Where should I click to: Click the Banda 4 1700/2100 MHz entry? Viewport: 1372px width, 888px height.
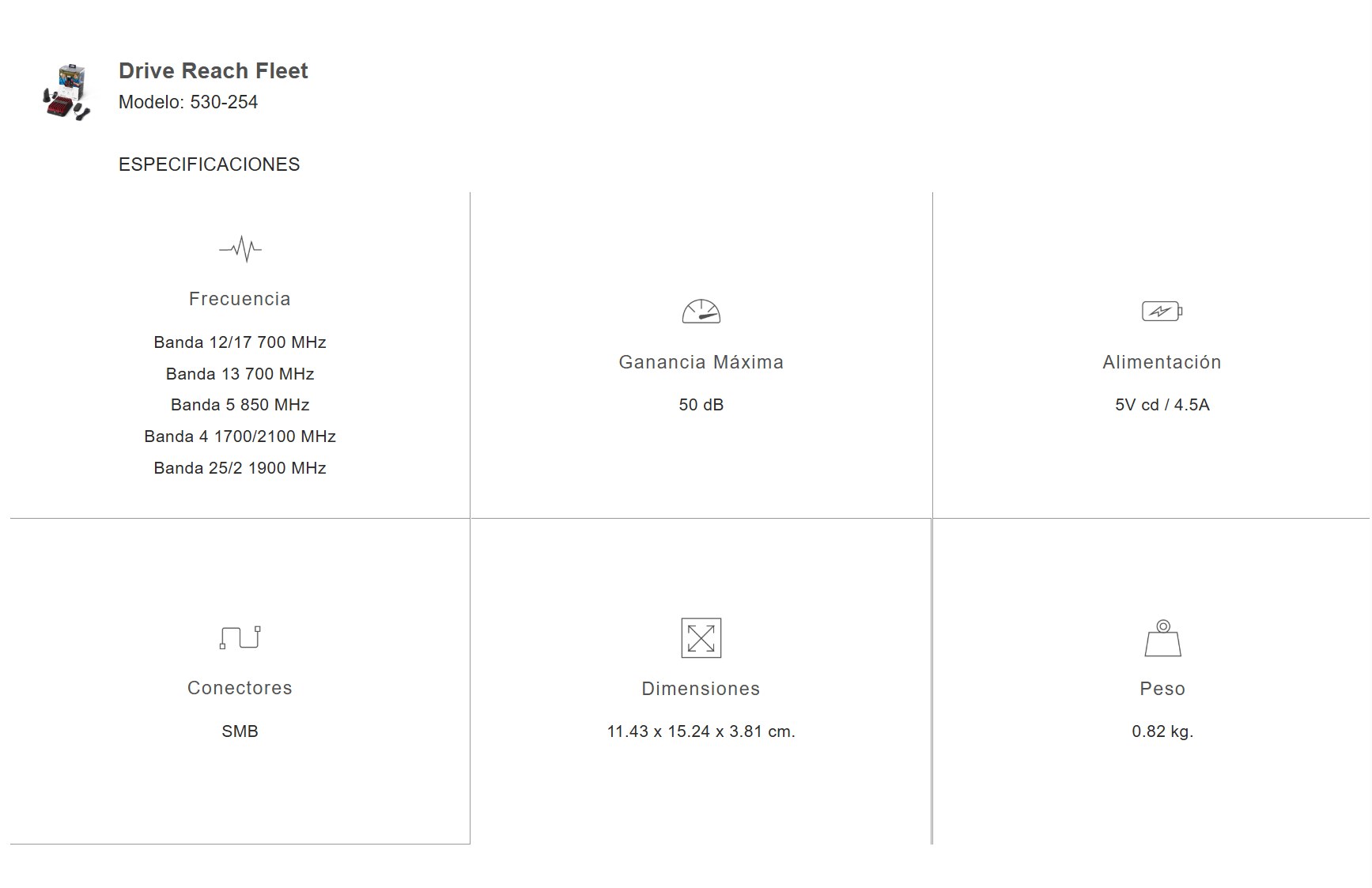(x=240, y=436)
